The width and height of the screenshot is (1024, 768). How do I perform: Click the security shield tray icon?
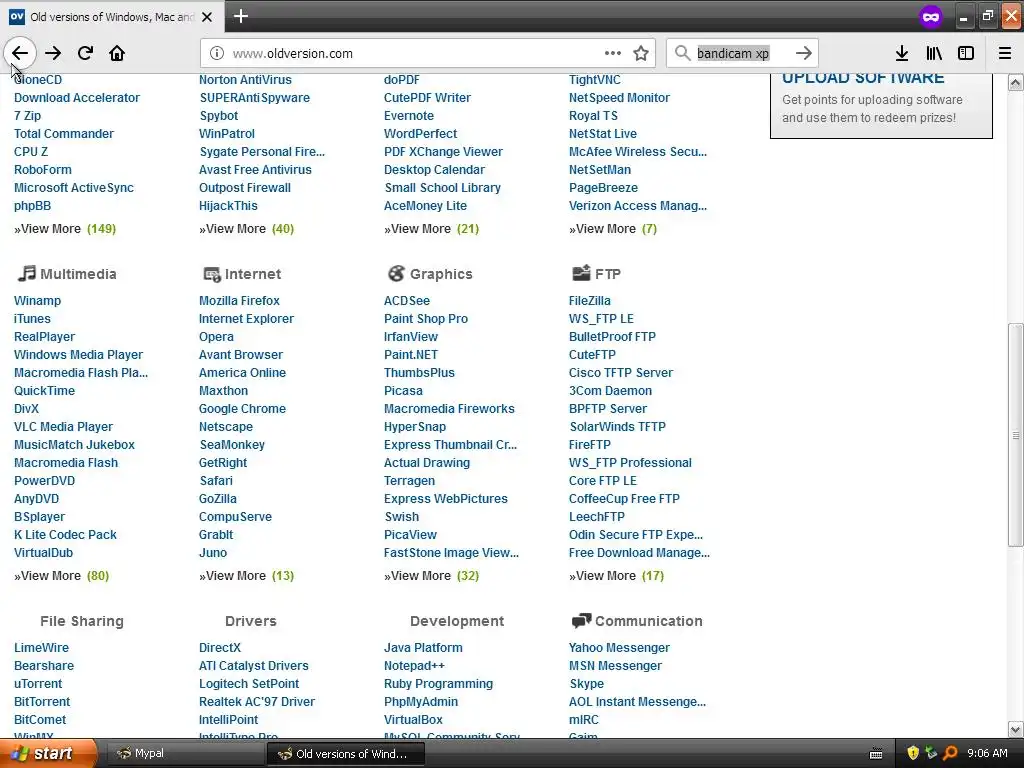913,753
